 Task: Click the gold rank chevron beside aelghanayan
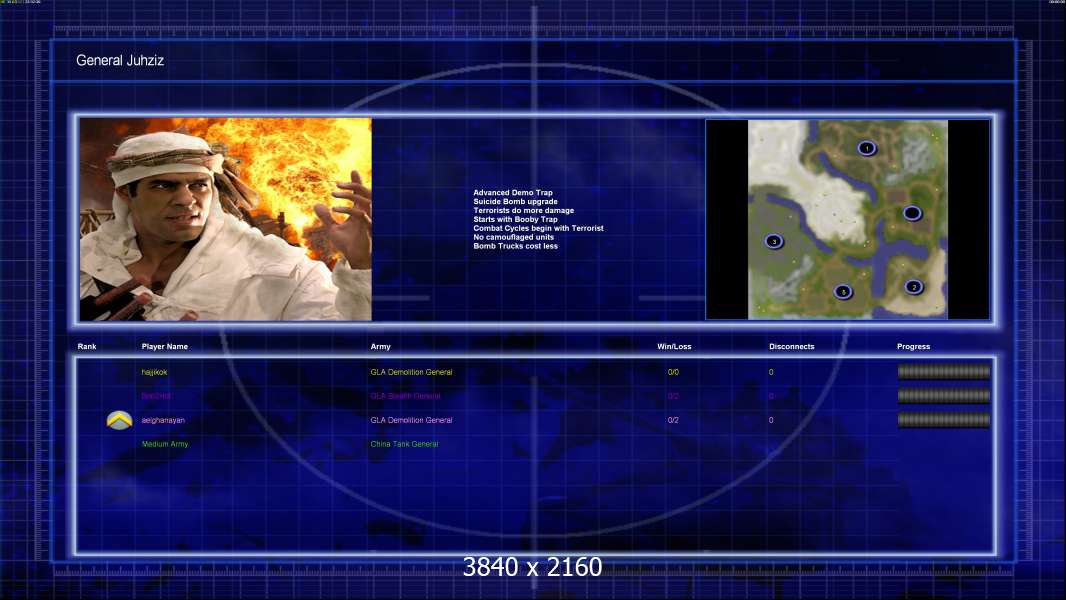[120, 421]
